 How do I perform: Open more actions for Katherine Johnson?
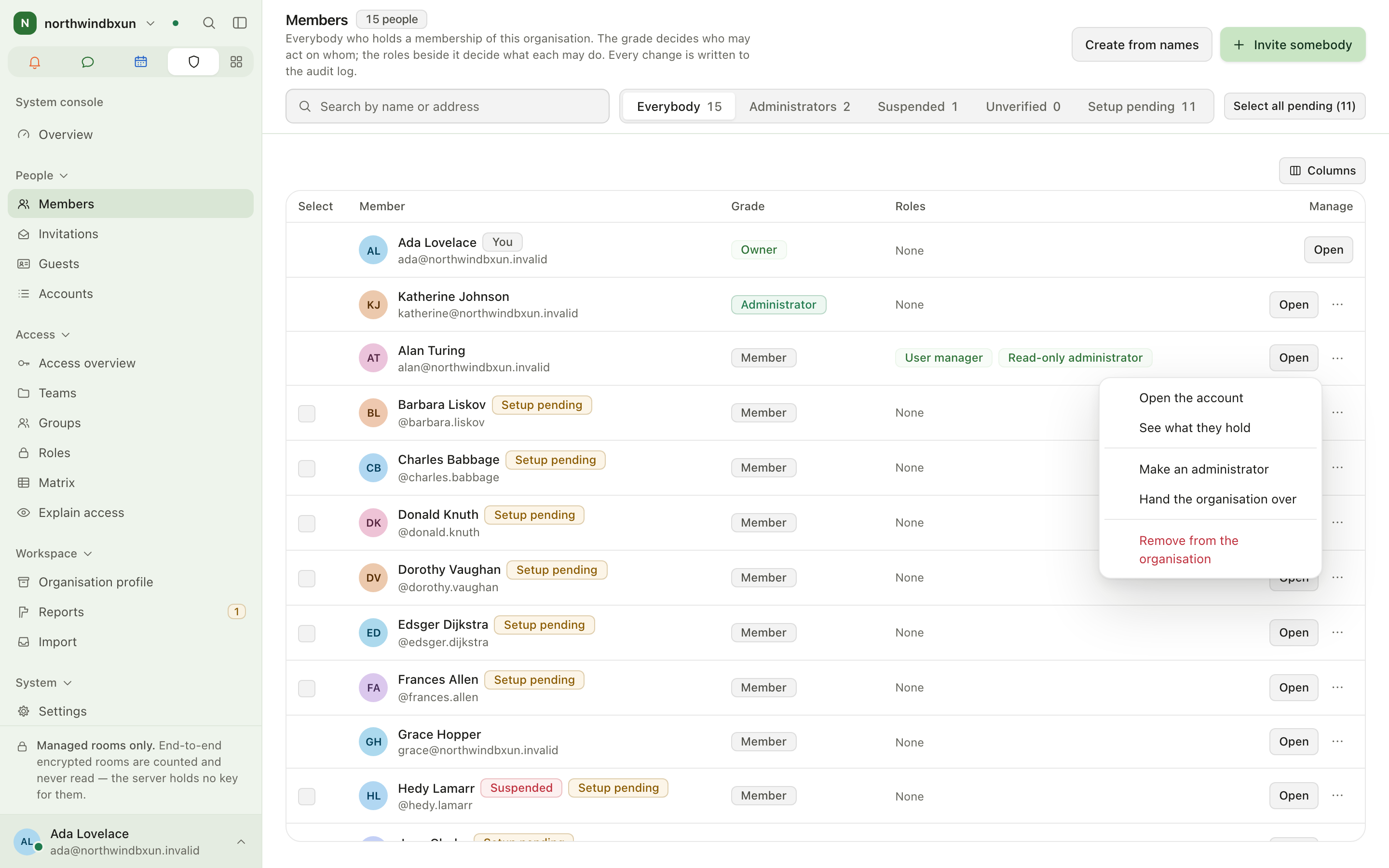coord(1337,304)
